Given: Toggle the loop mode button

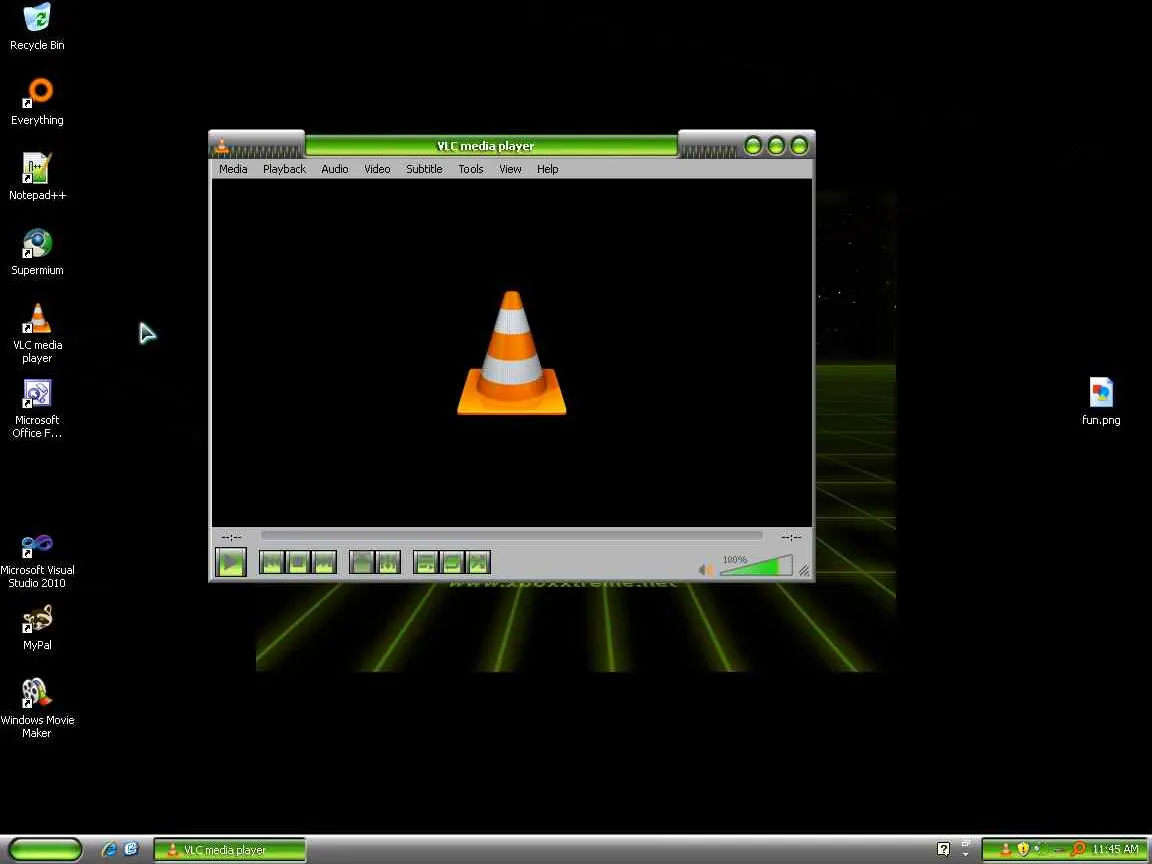Looking at the screenshot, I should (452, 563).
